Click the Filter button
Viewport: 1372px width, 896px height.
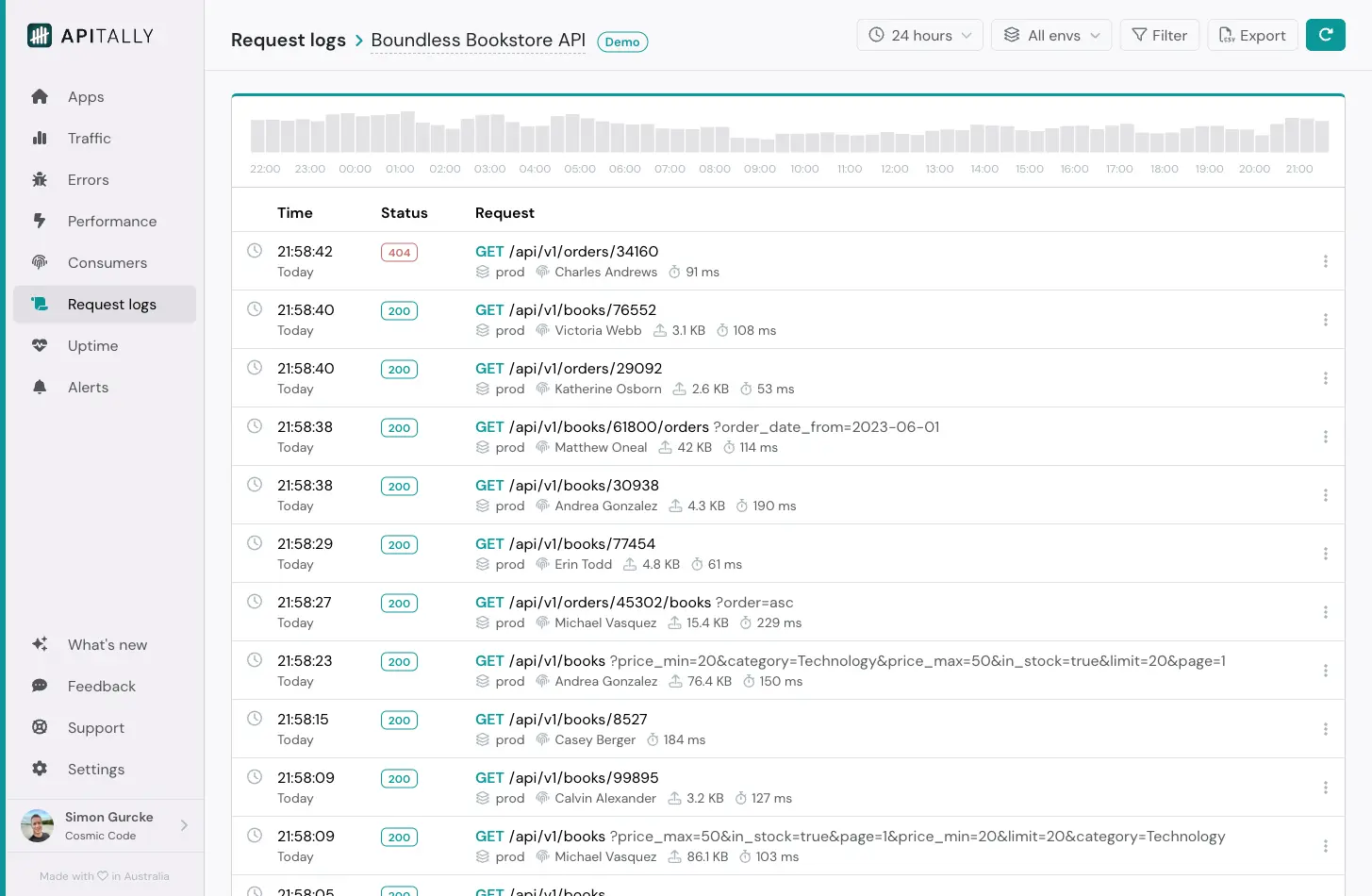[1160, 36]
